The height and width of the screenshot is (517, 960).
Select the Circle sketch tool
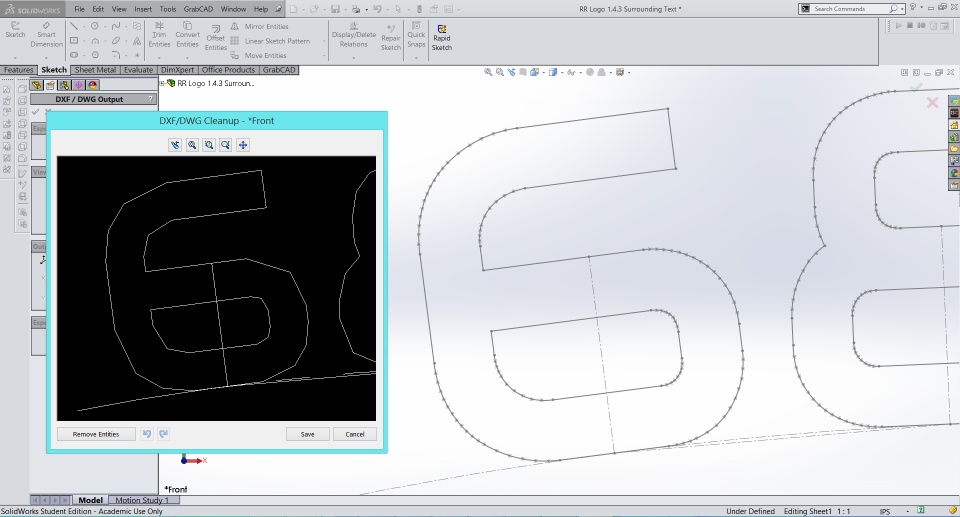pos(95,26)
